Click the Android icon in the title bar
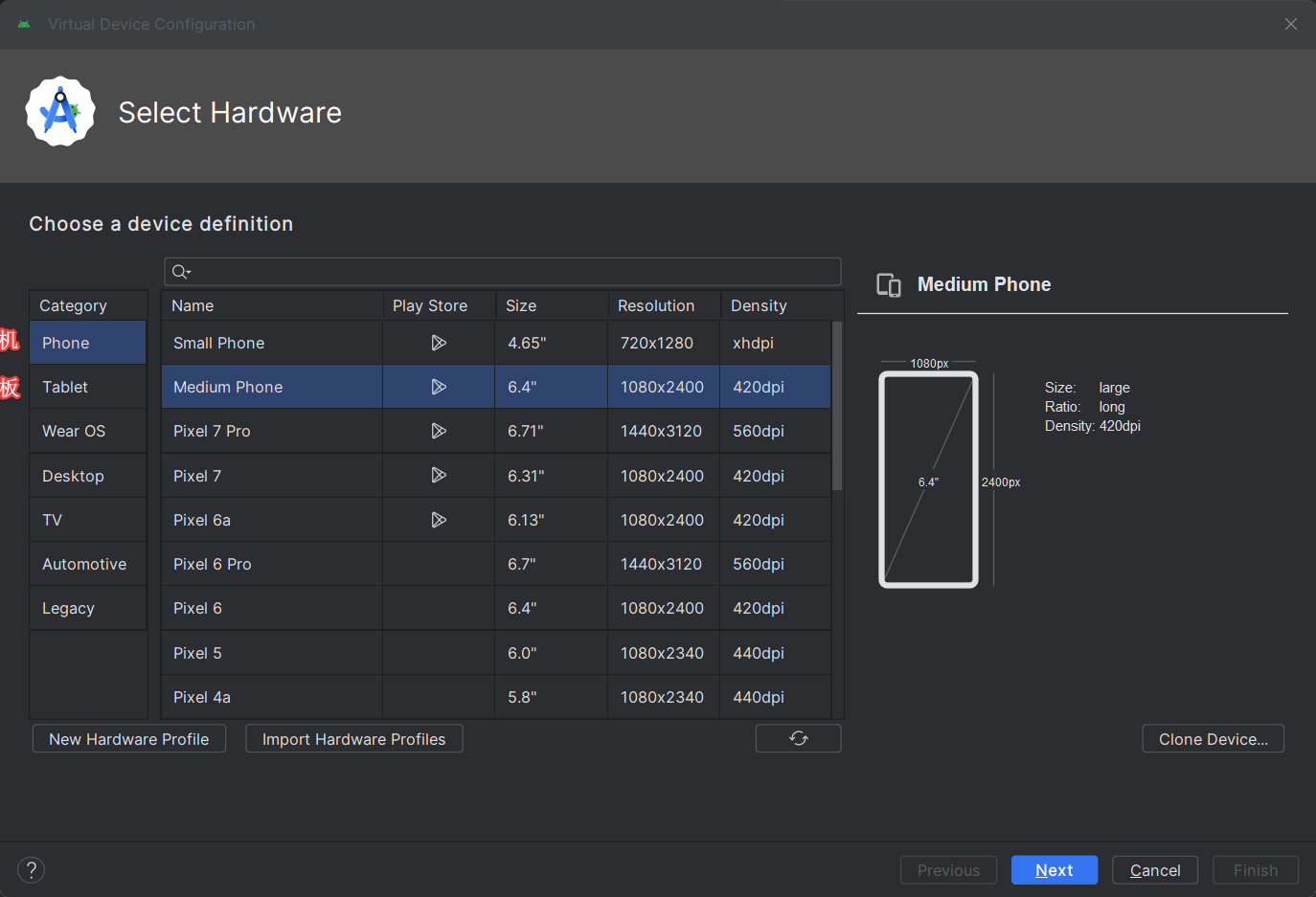This screenshot has width=1316, height=897. [24, 24]
